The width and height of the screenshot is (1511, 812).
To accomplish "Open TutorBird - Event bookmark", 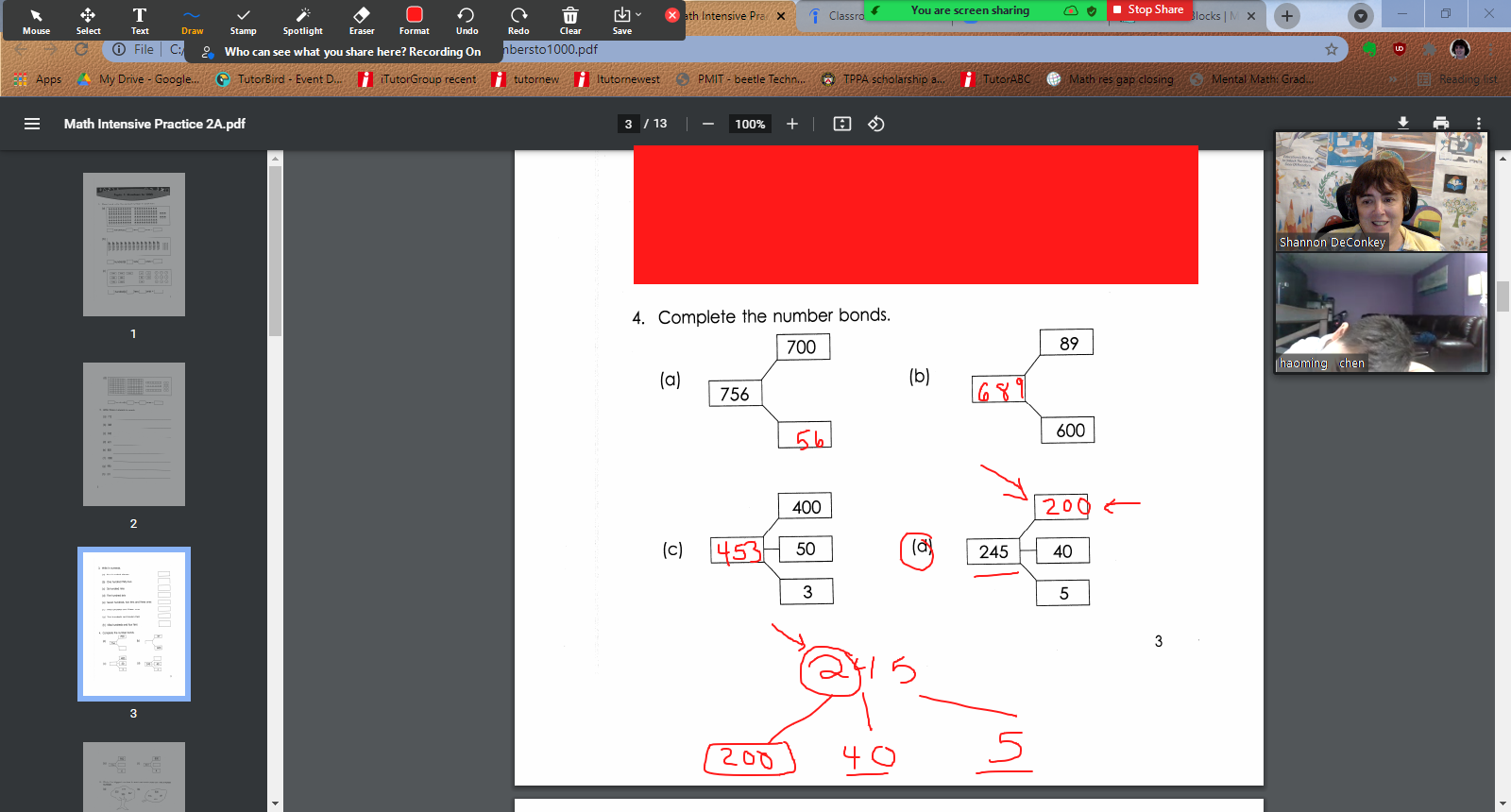I will point(280,79).
